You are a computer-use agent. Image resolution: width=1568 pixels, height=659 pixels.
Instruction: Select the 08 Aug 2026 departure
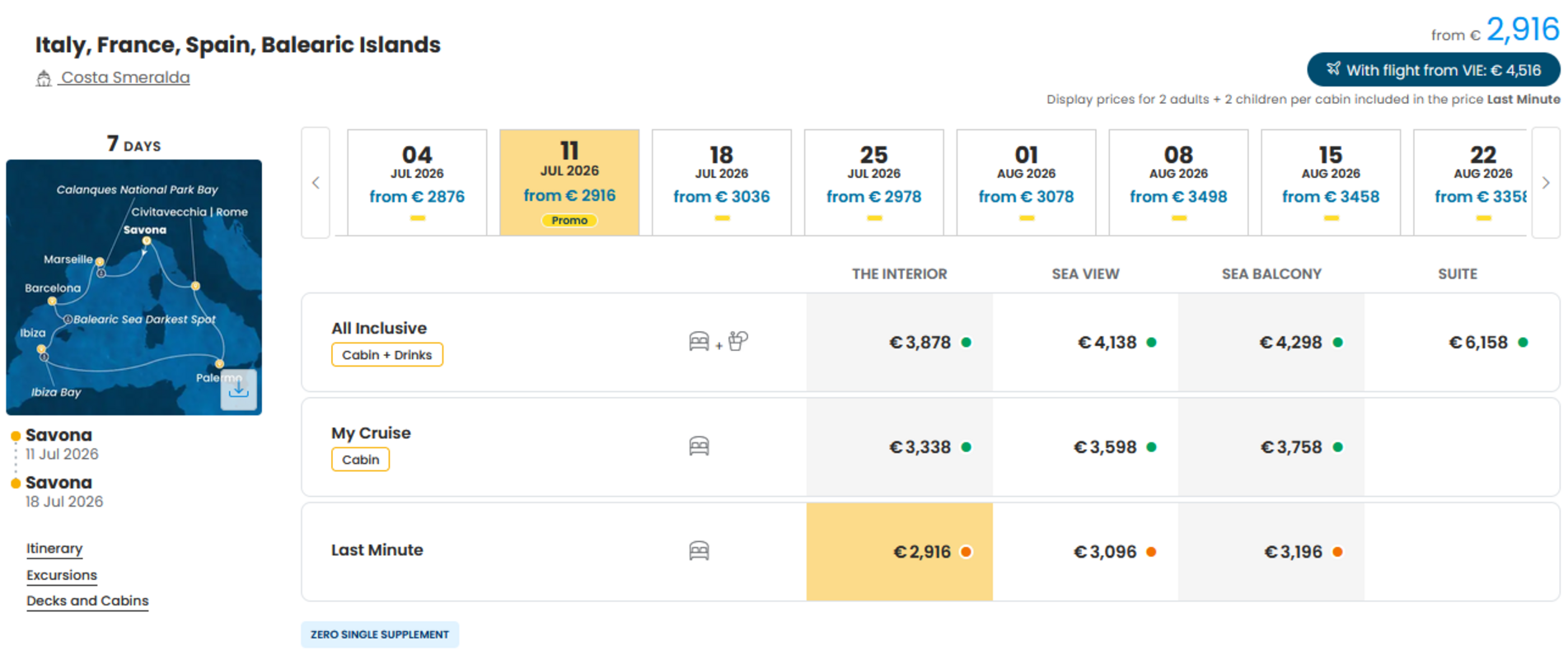[x=1178, y=183]
